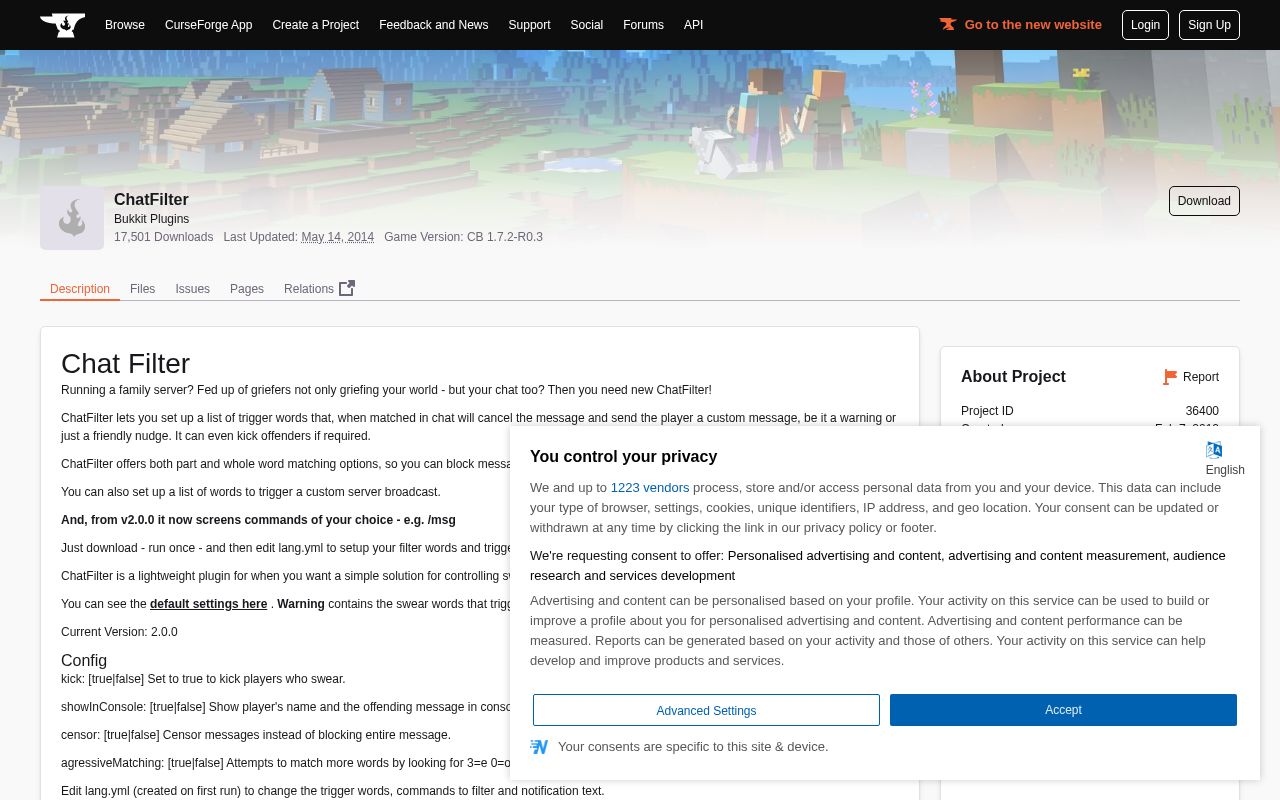Go to Support in navigation
Viewport: 1280px width, 800px height.
click(x=529, y=25)
